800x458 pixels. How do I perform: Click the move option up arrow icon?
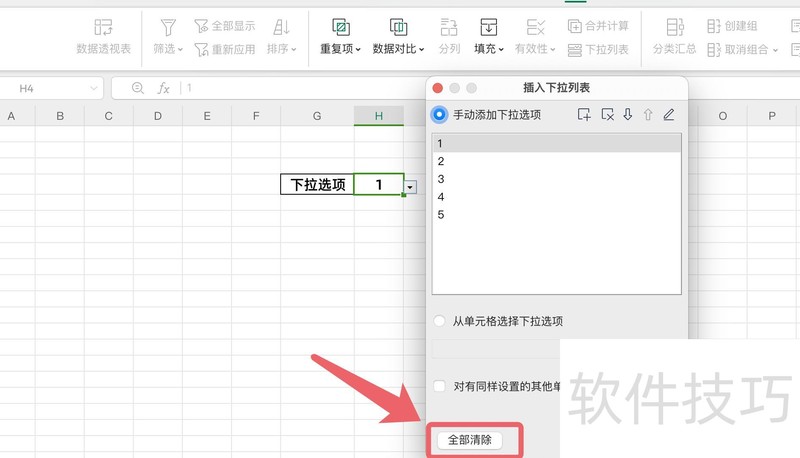pyautogui.click(x=648, y=114)
